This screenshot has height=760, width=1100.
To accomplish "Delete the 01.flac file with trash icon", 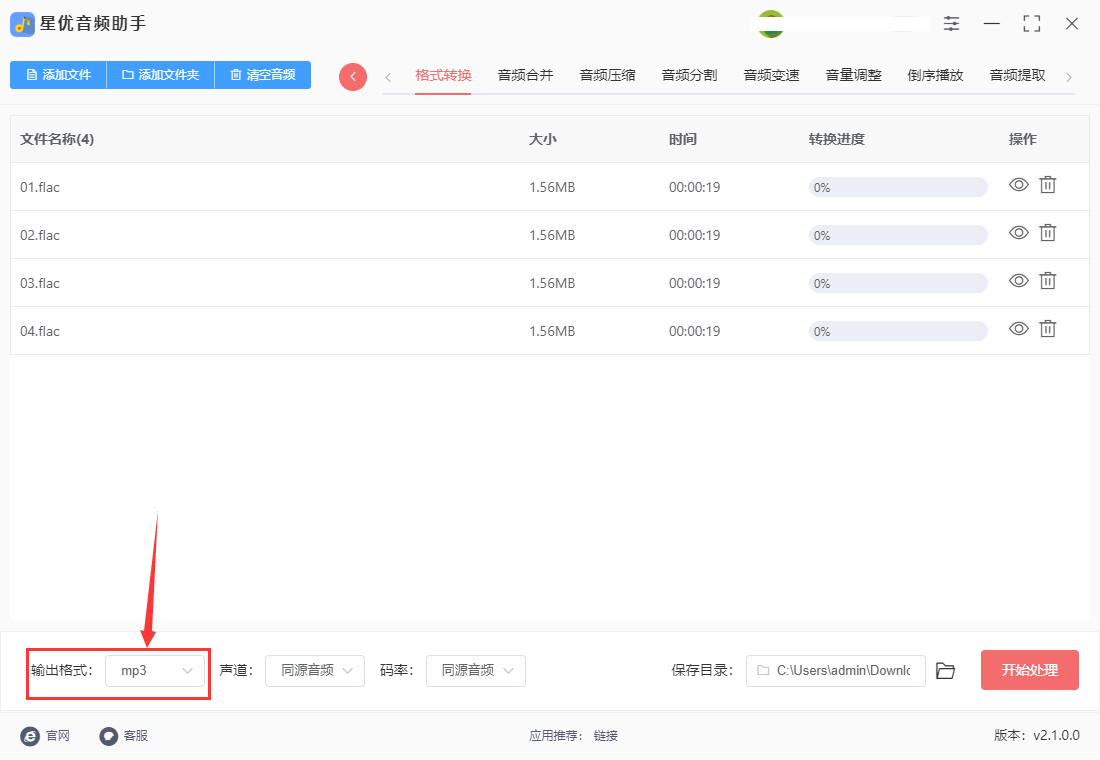I will tap(1047, 185).
